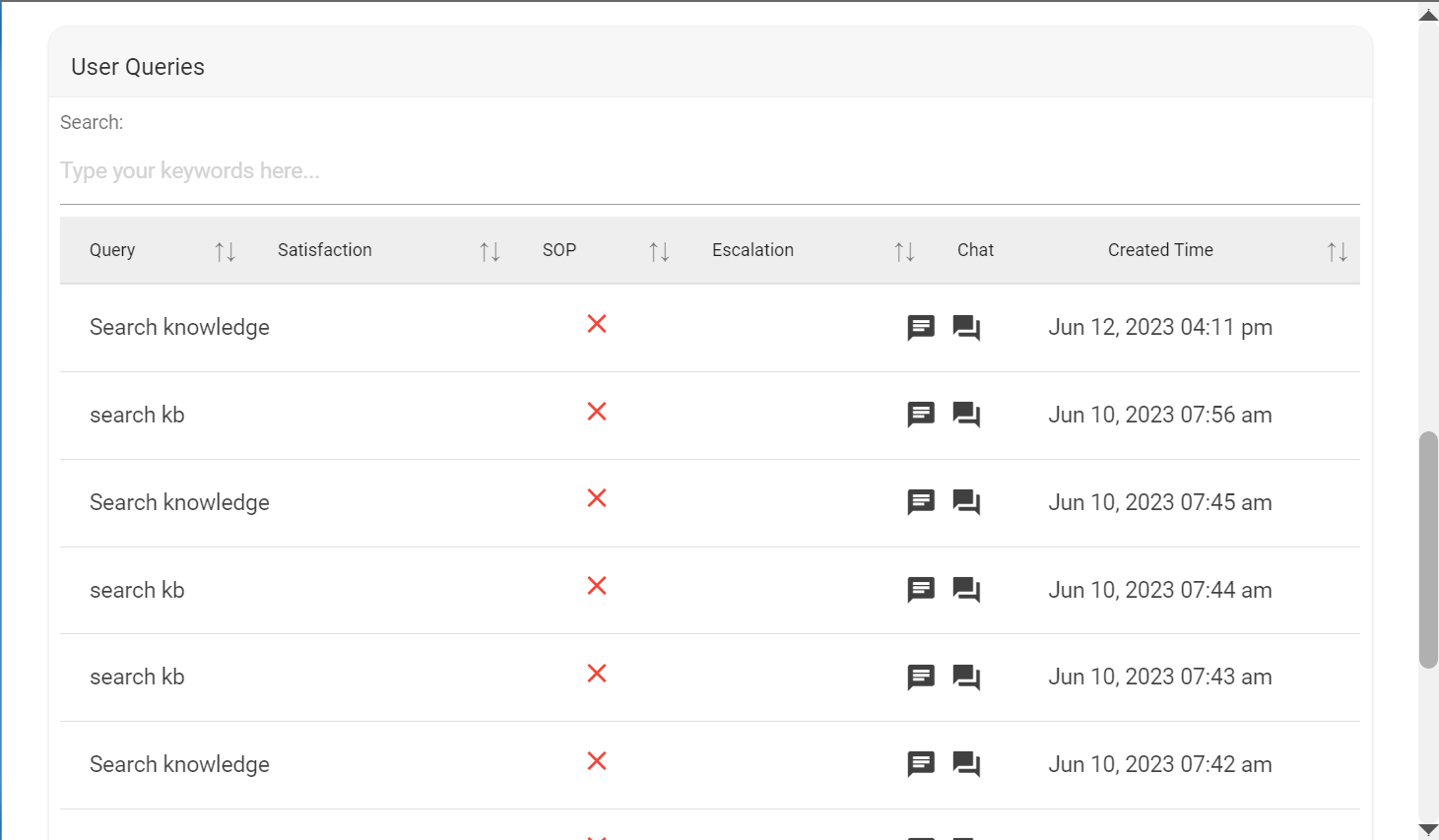Open single chat icon for Jun 12 04:11 pm row

point(921,327)
